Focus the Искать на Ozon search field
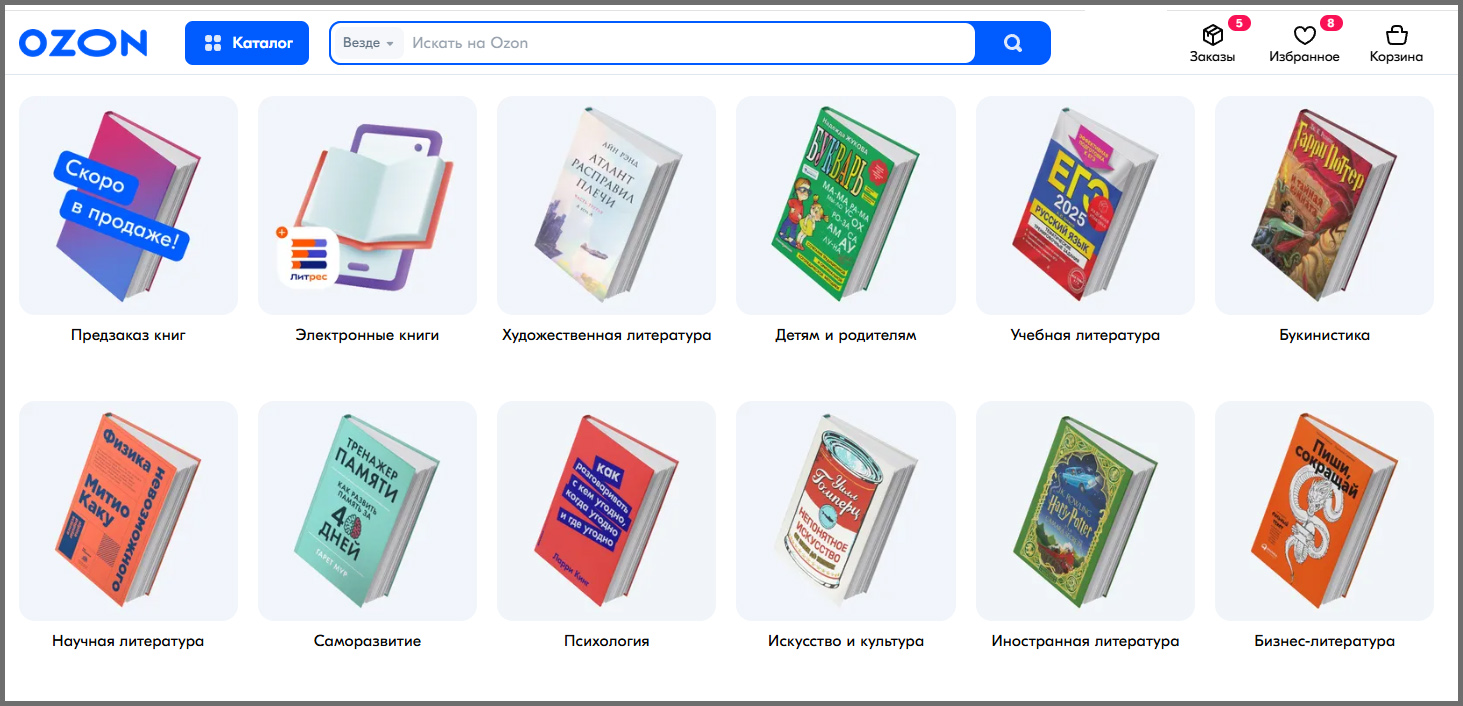1463x706 pixels. 688,43
